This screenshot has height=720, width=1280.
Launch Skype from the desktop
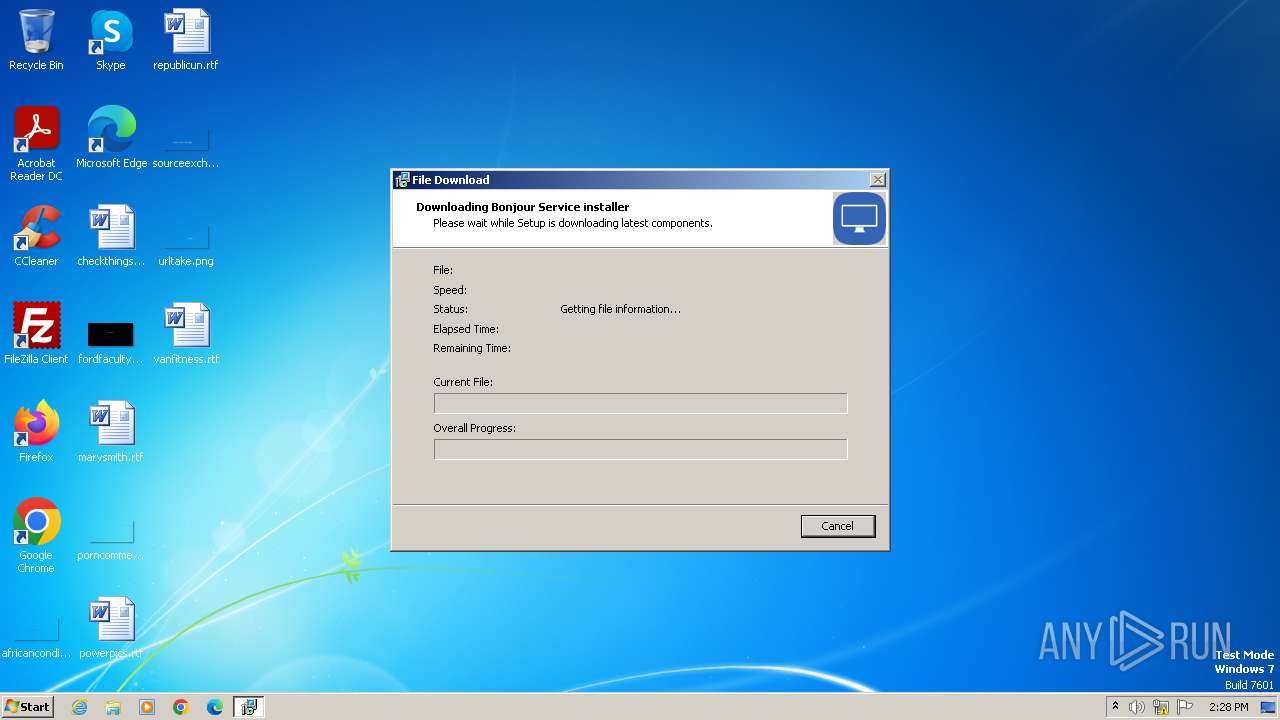click(111, 40)
